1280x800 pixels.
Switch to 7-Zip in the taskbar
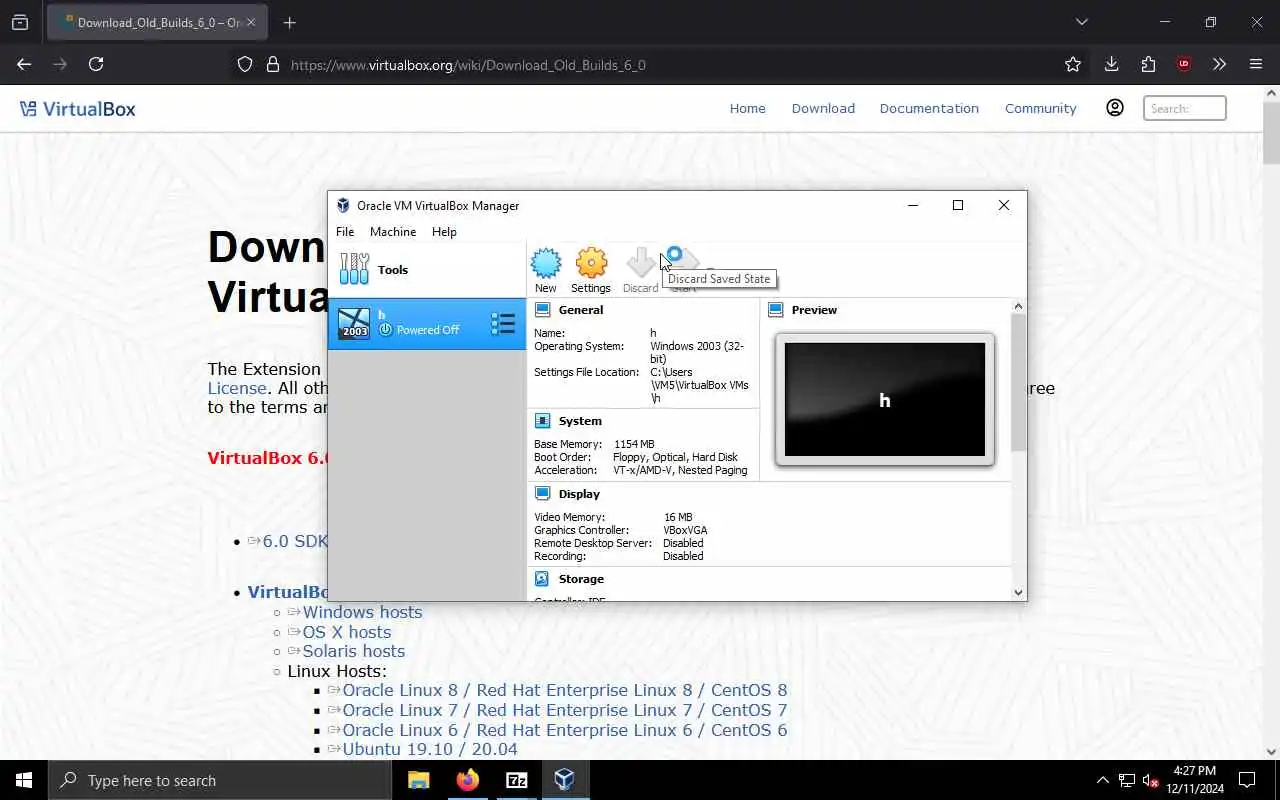pos(517,780)
